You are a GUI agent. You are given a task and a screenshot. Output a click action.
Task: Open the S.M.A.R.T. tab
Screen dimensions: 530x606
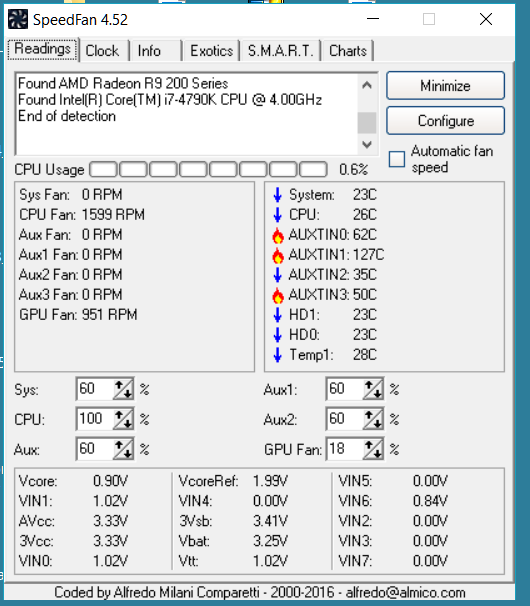pos(280,51)
